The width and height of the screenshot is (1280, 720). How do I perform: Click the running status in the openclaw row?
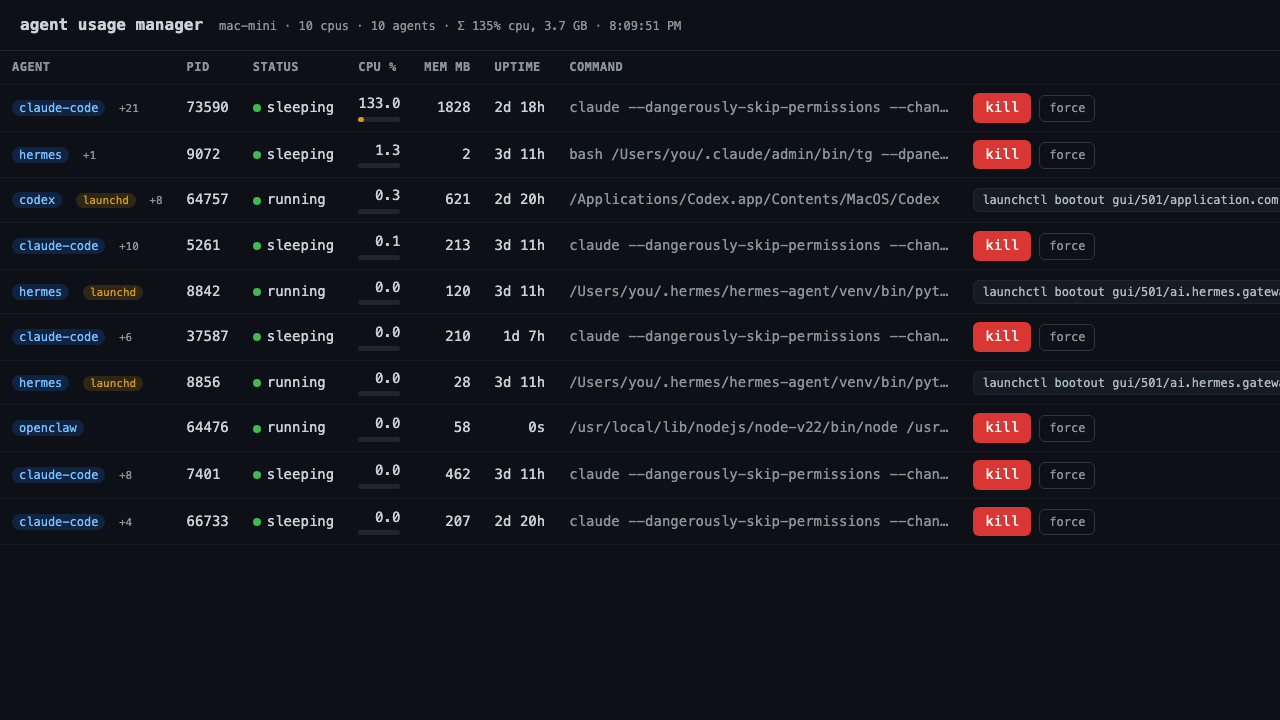289,427
